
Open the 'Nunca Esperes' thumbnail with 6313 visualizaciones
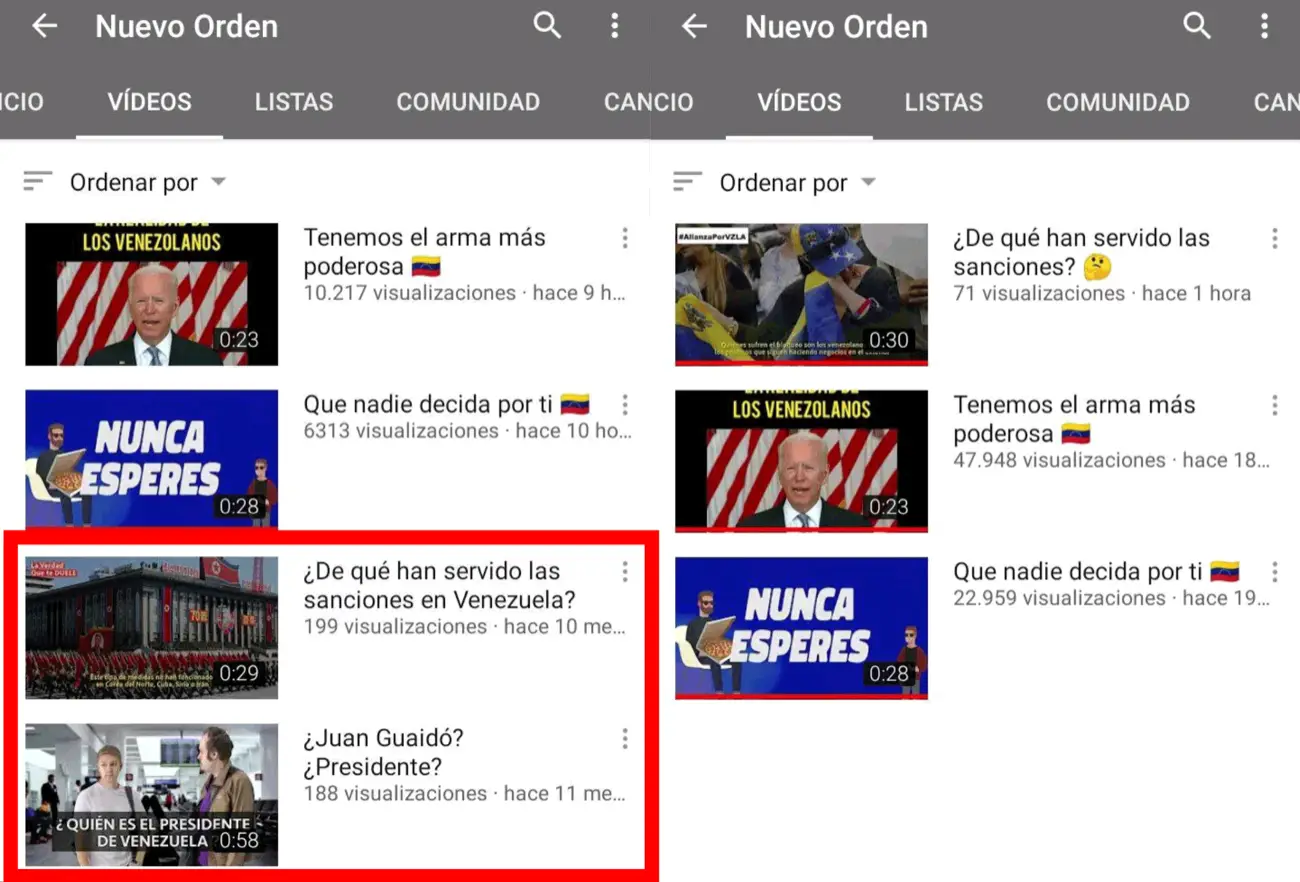coord(151,459)
